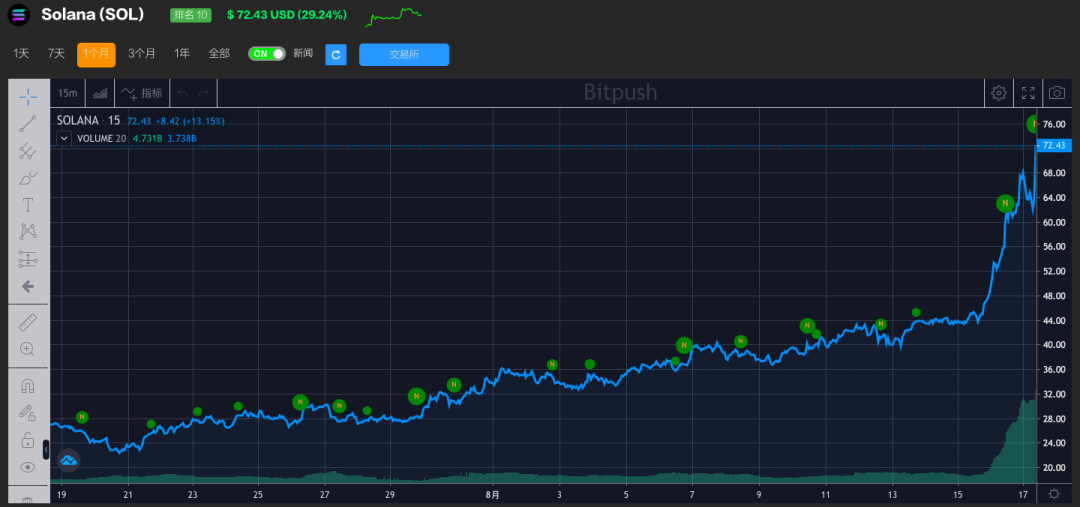Select the ruler measure tool
This screenshot has width=1080, height=507.
(28, 322)
